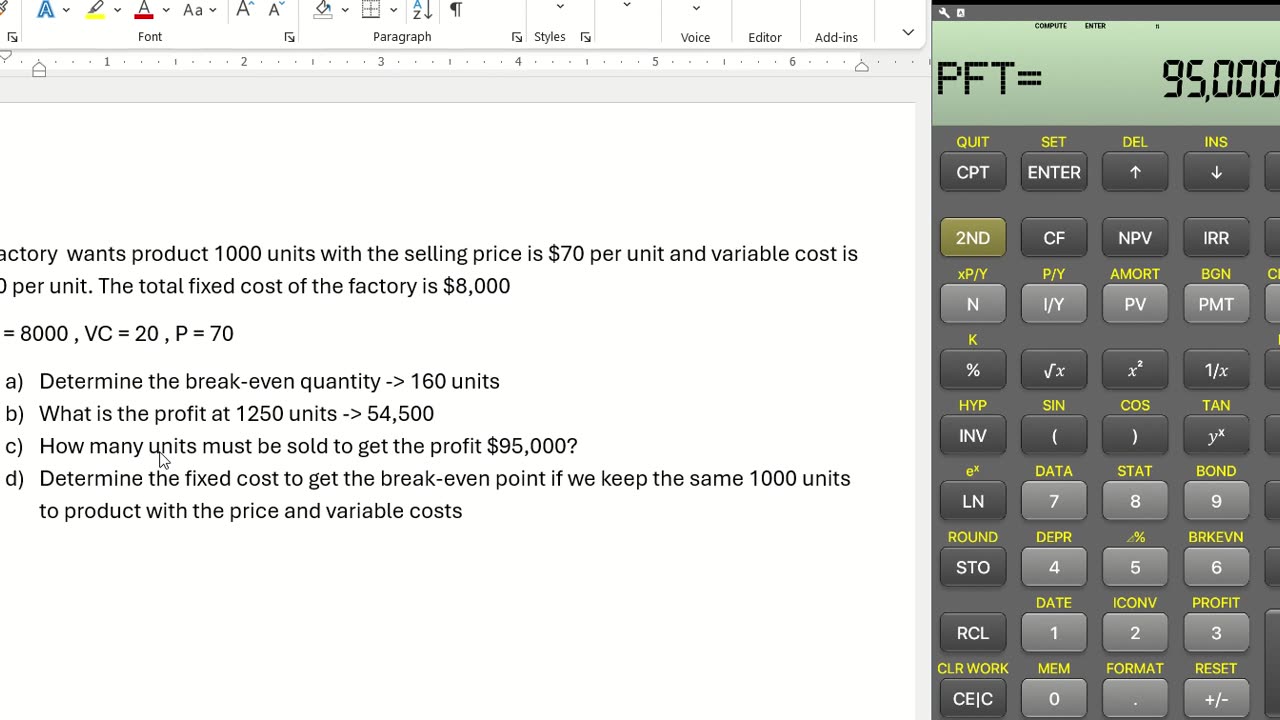1280x720 pixels.
Task: Click the square root key
Action: (1054, 370)
